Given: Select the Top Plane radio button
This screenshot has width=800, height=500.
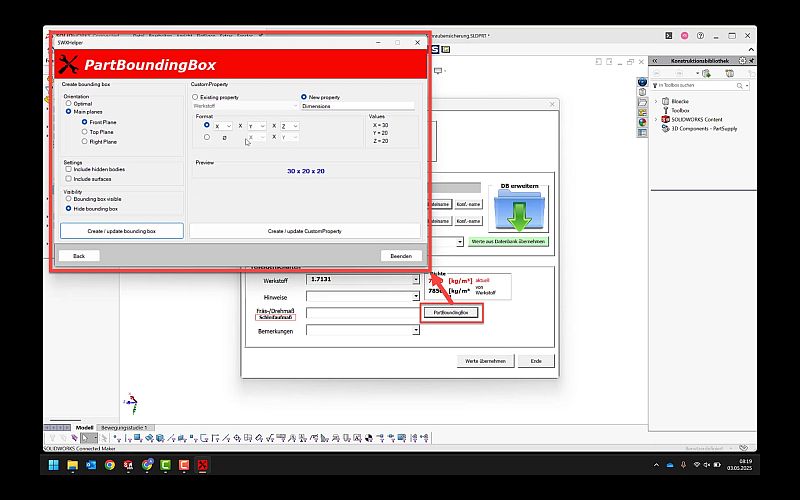Looking at the screenshot, I should pos(85,132).
